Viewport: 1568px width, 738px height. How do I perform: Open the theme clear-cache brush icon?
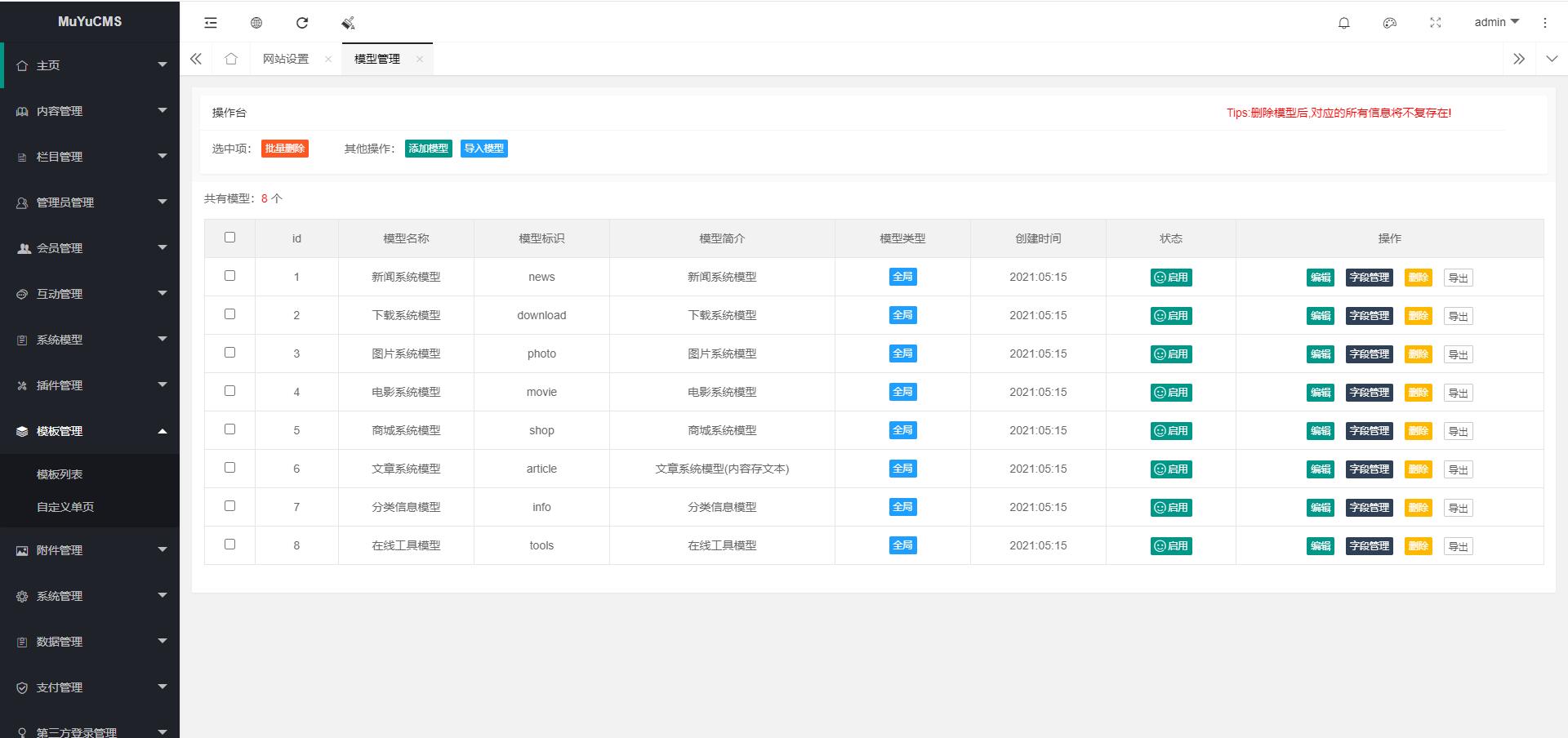click(x=348, y=23)
